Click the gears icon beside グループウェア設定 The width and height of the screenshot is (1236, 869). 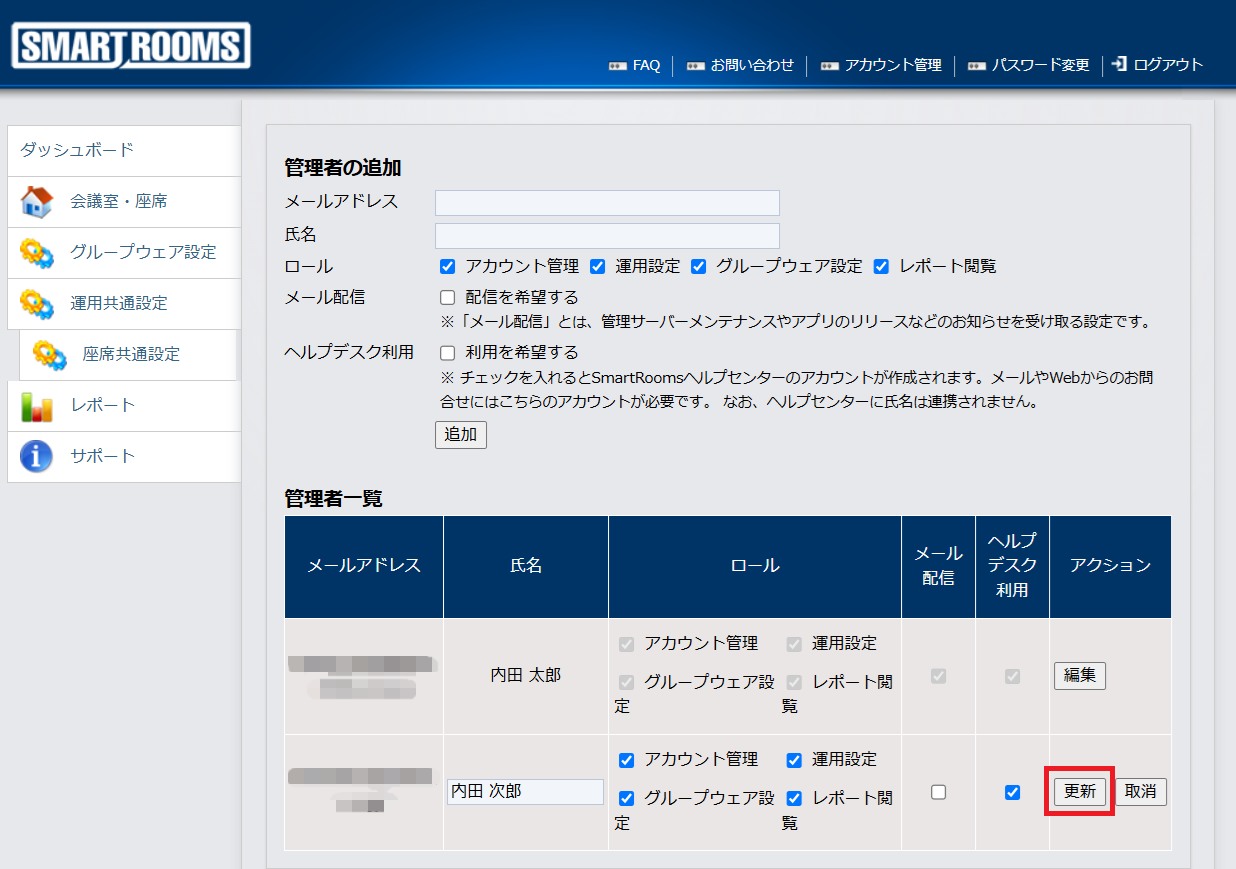(37, 253)
